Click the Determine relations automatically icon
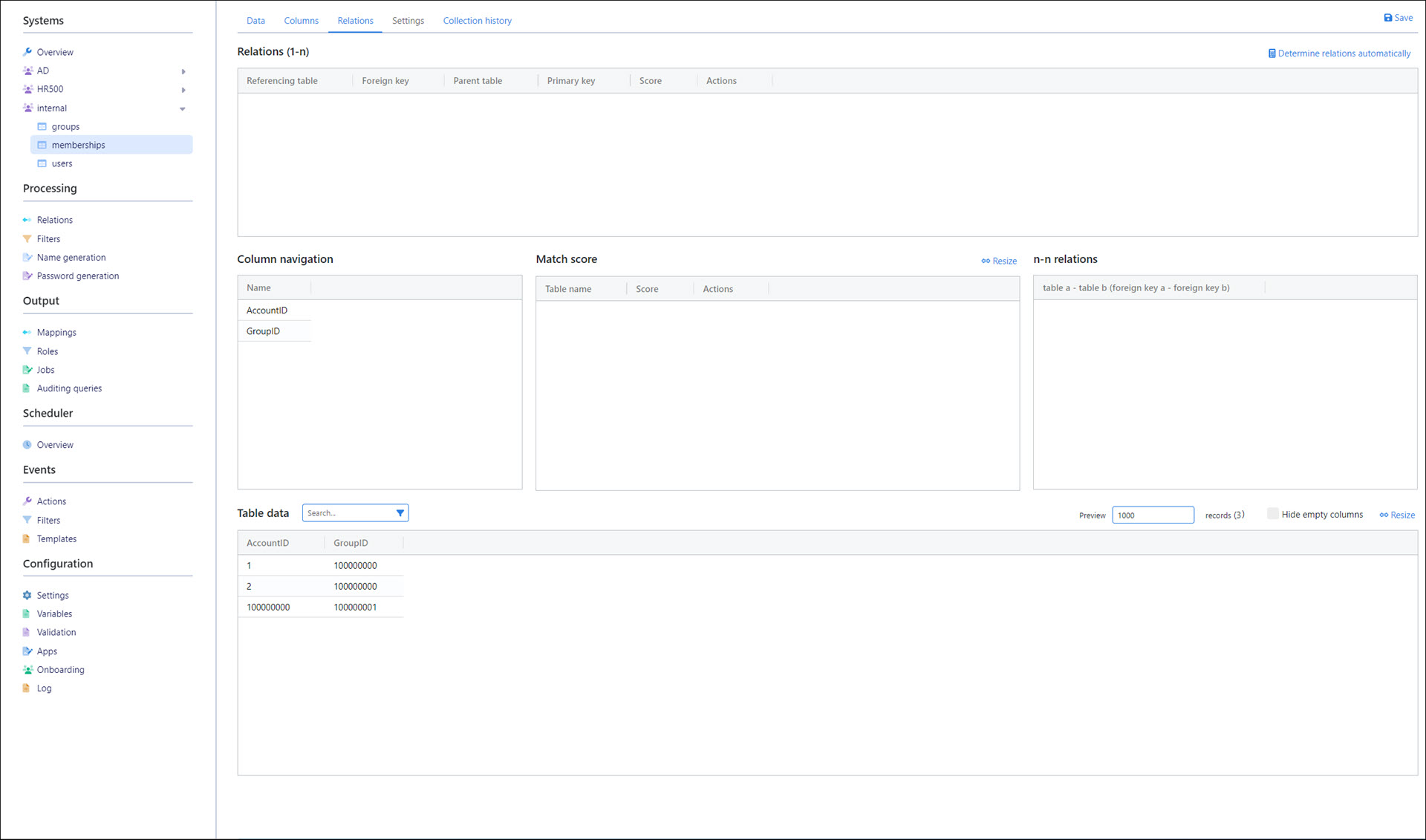This screenshot has width=1426, height=840. point(1272,53)
